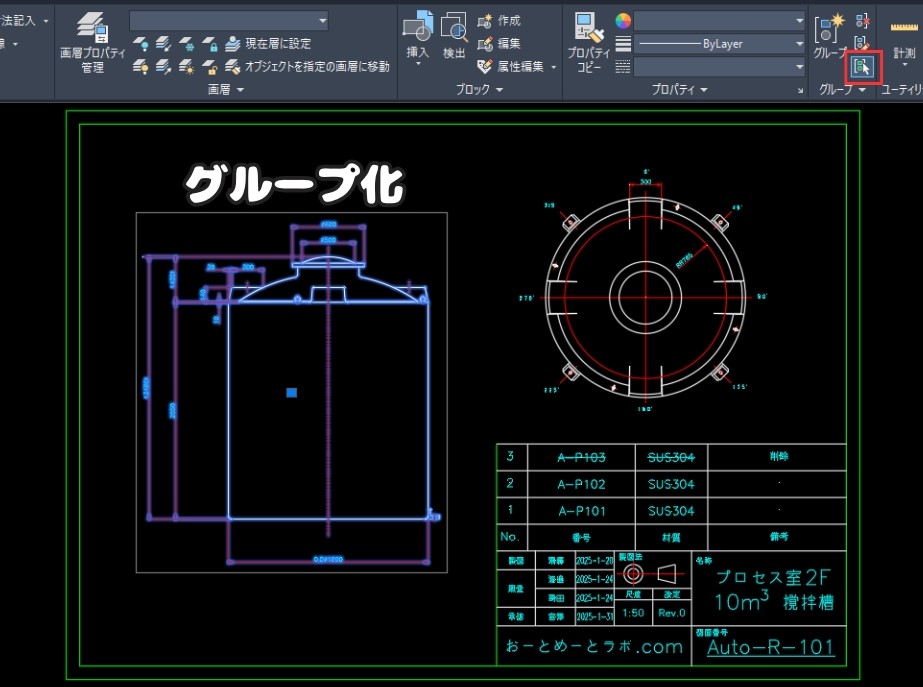This screenshot has width=923, height=687.
Task: Click the layer isolate icon
Action: pyautogui.click(x=164, y=44)
